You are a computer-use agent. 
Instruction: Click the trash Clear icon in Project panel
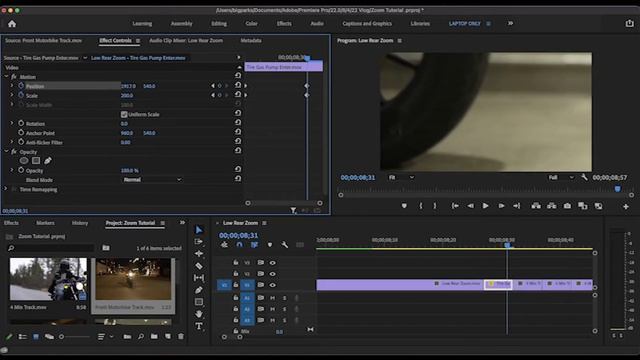coord(181,336)
